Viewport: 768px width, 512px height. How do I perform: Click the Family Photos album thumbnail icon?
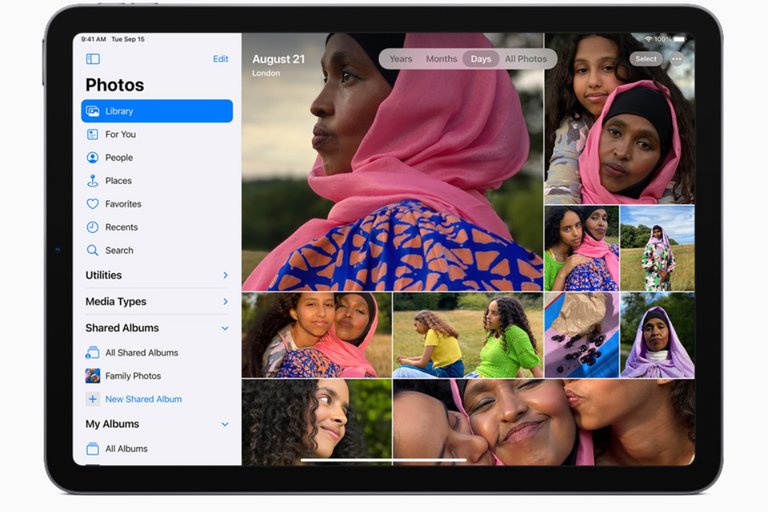pyautogui.click(x=93, y=376)
